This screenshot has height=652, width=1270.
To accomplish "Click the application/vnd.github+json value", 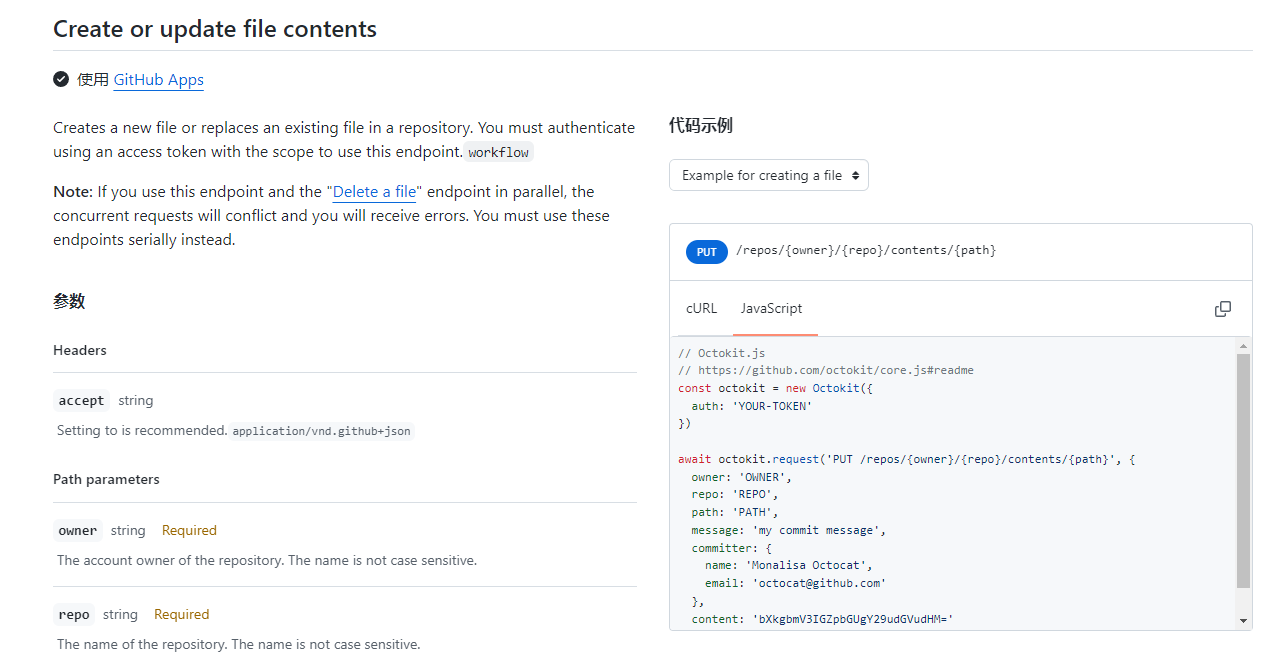I will [321, 431].
